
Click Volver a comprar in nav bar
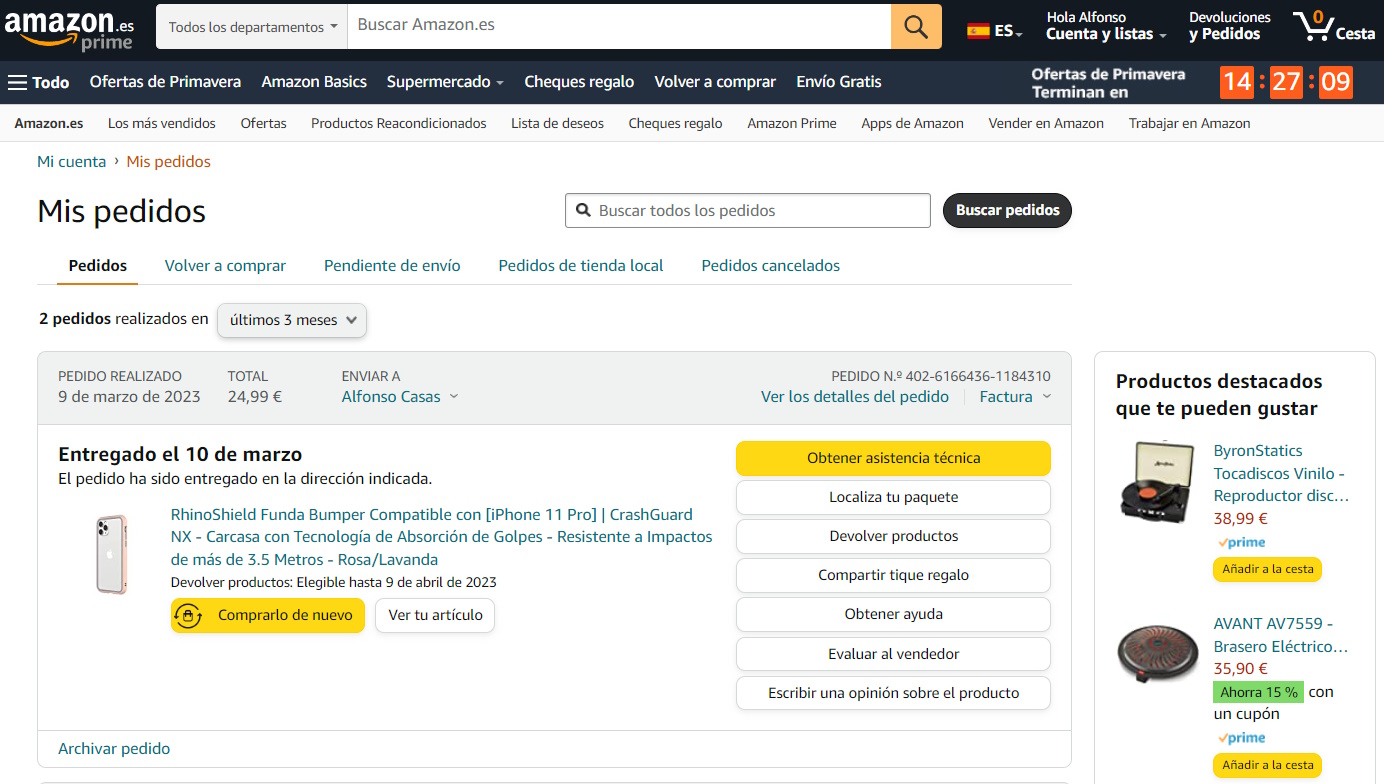coord(715,82)
